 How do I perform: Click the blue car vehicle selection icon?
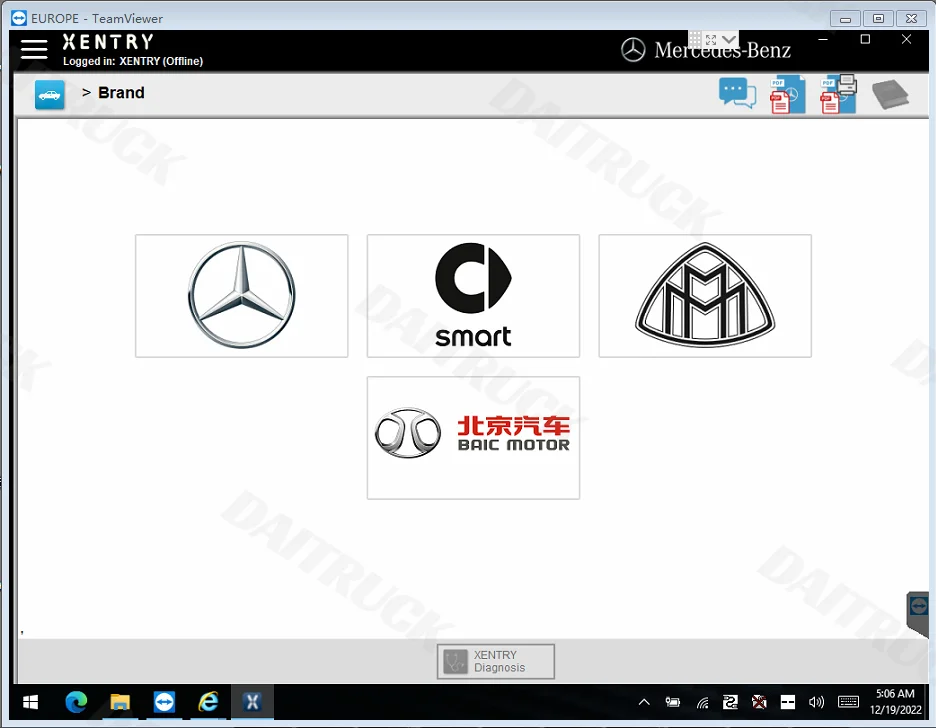pos(50,95)
